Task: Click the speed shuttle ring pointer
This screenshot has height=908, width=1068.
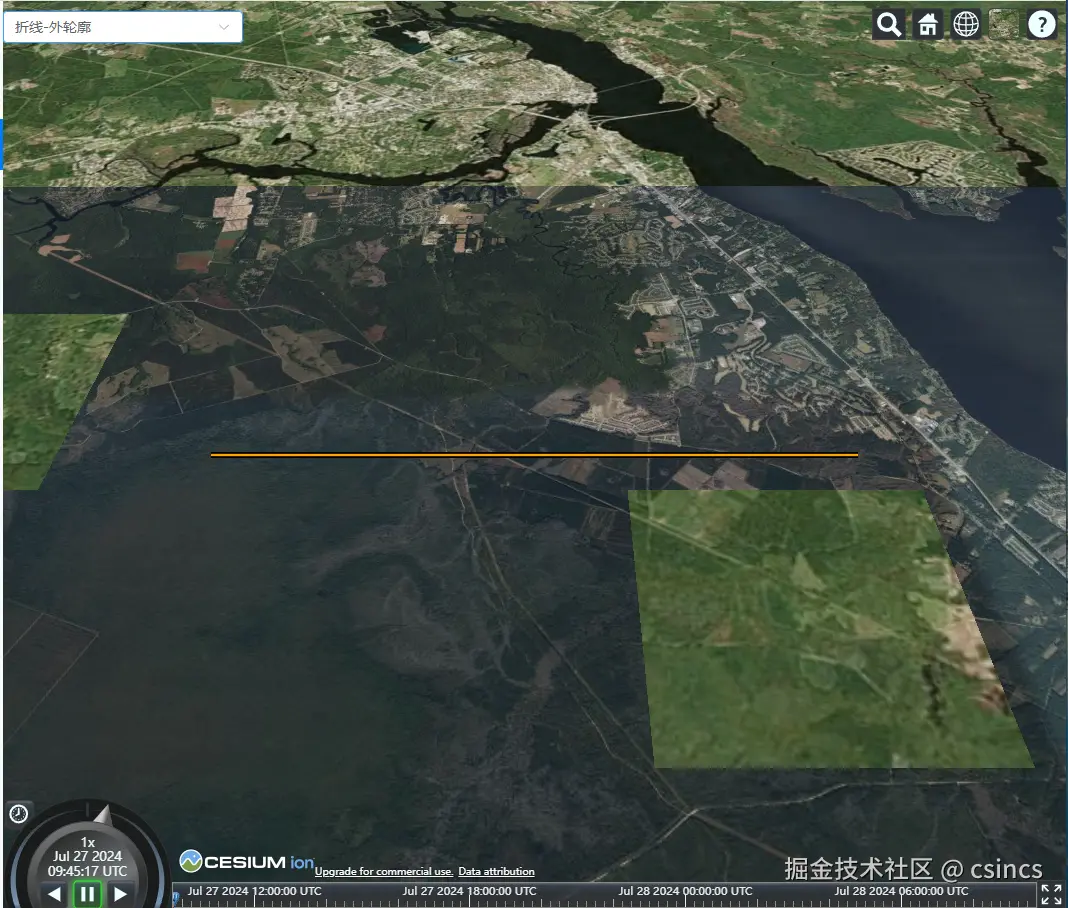Action: coord(101,814)
